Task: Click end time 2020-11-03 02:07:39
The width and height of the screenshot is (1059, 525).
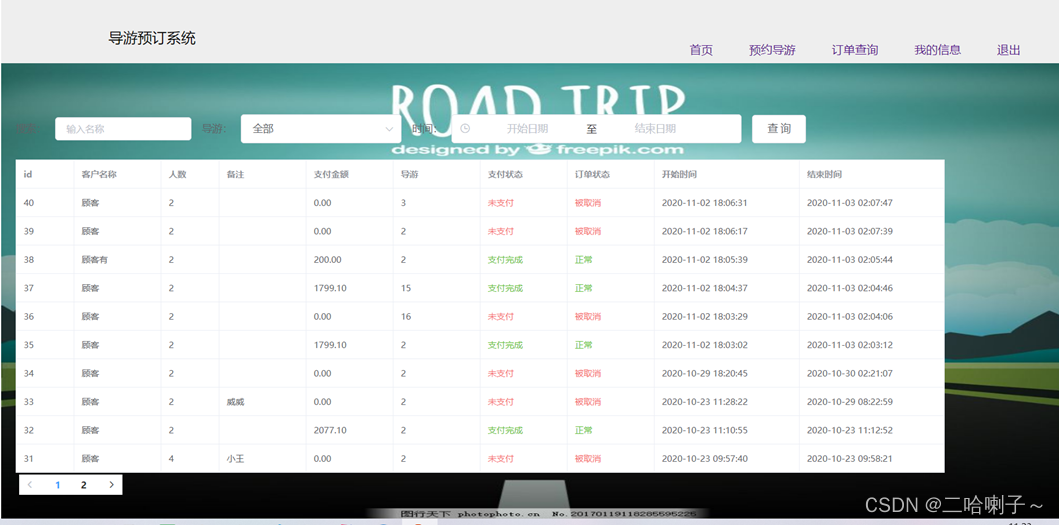Action: coord(850,231)
